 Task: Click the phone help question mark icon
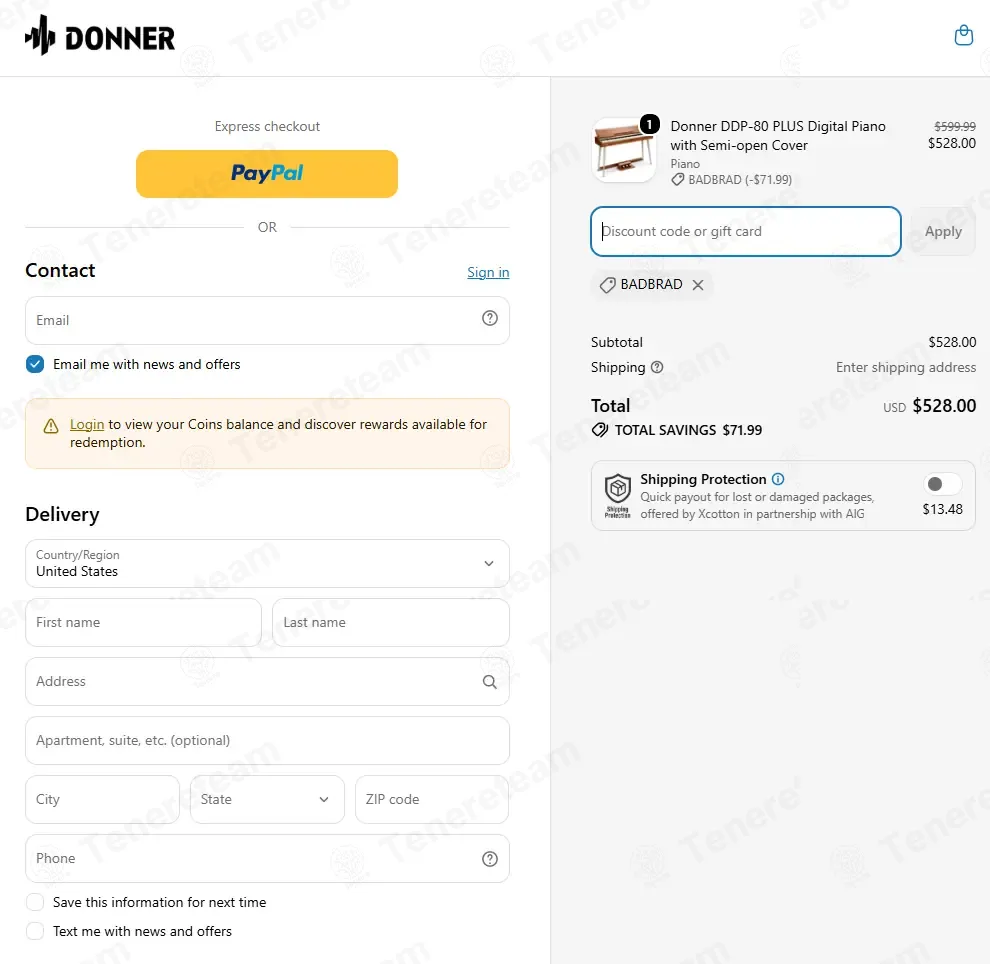pyautogui.click(x=490, y=859)
